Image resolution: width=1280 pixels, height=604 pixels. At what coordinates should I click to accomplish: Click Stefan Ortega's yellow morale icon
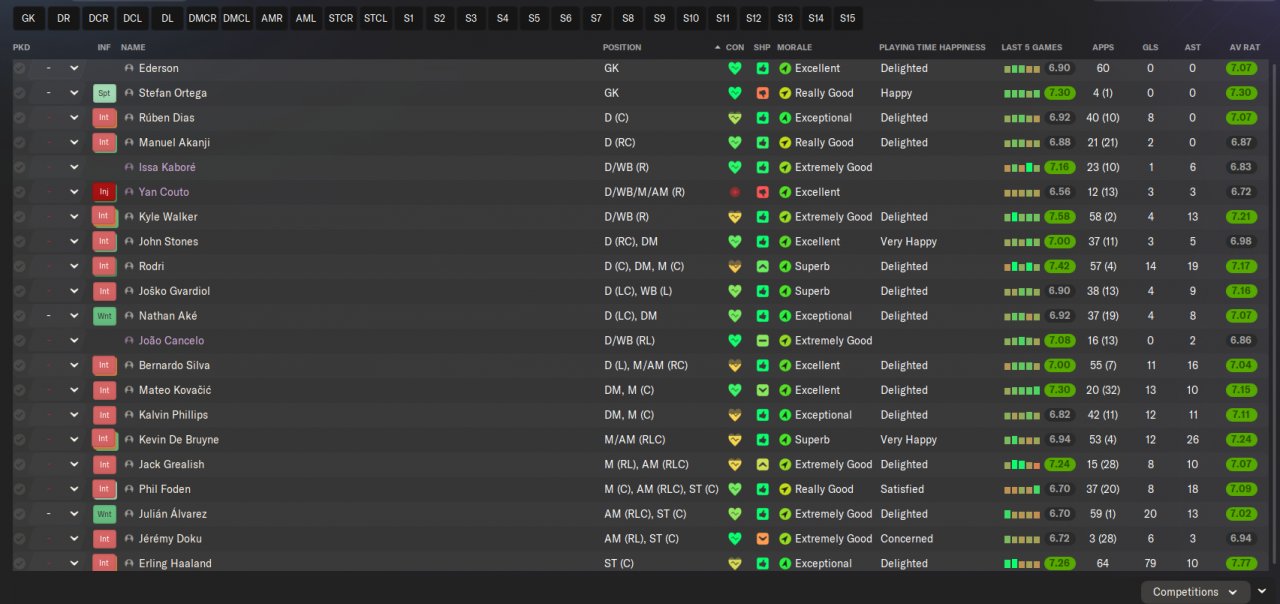click(785, 93)
